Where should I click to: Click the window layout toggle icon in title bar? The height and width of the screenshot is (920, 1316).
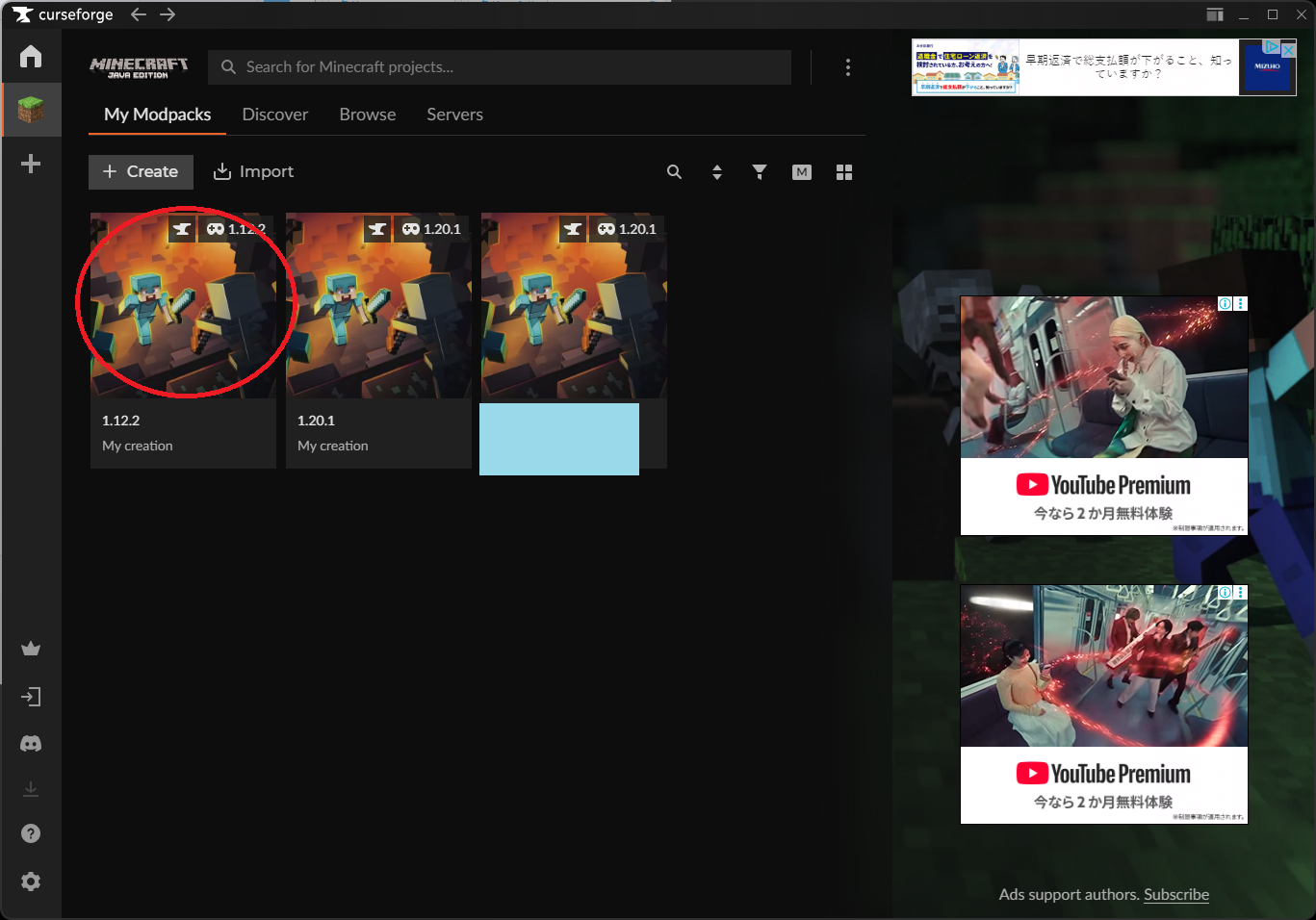[1215, 14]
